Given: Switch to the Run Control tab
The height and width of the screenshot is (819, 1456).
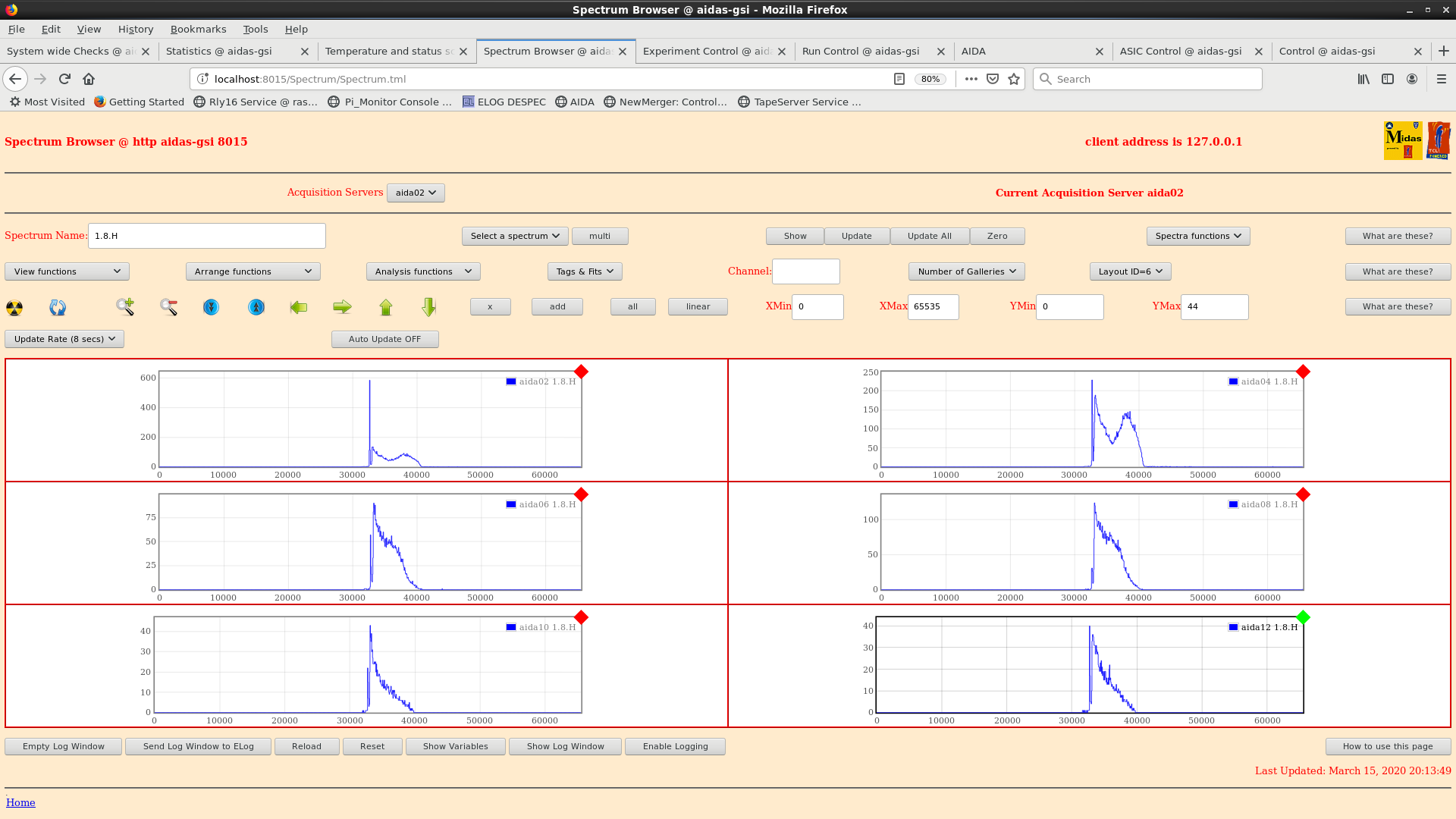Looking at the screenshot, I should [x=861, y=51].
